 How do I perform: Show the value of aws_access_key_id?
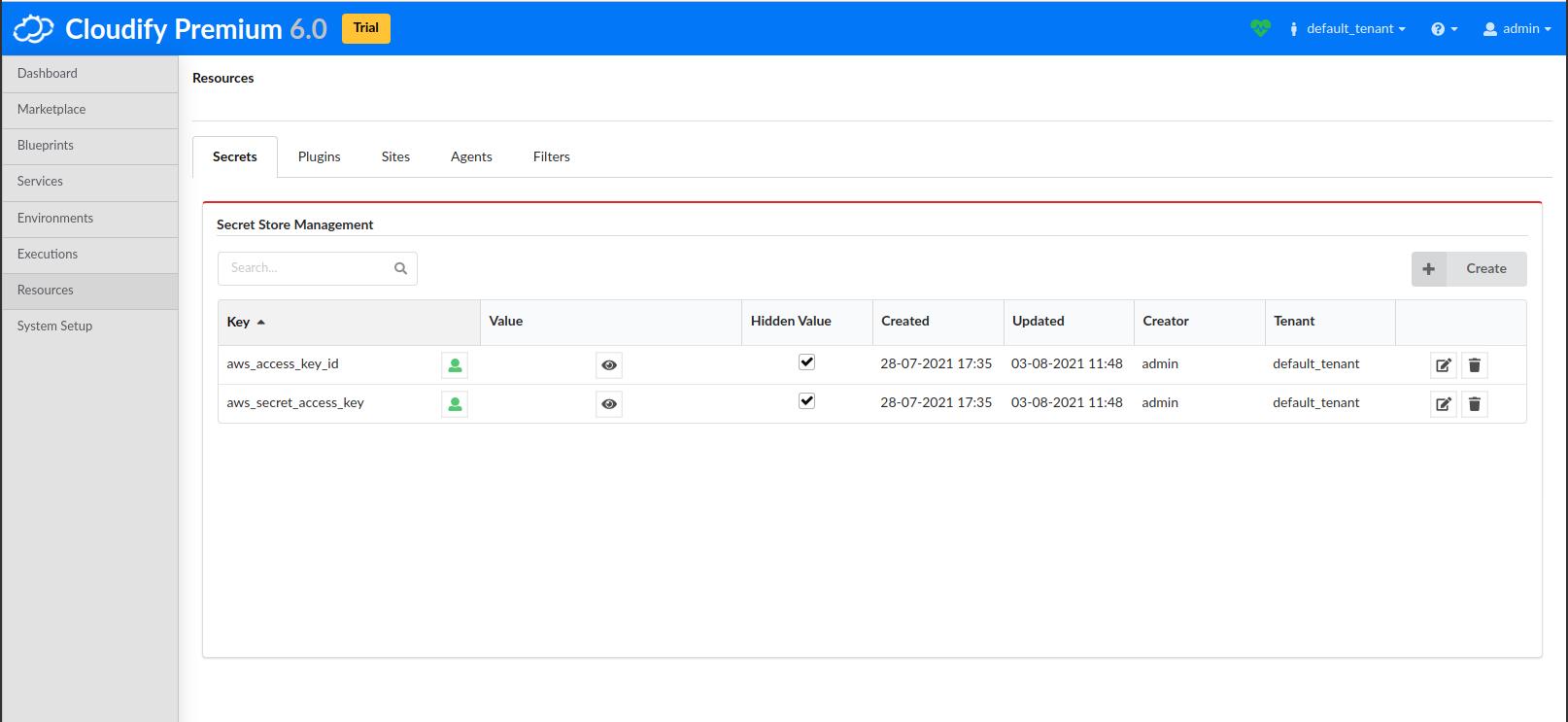point(609,365)
